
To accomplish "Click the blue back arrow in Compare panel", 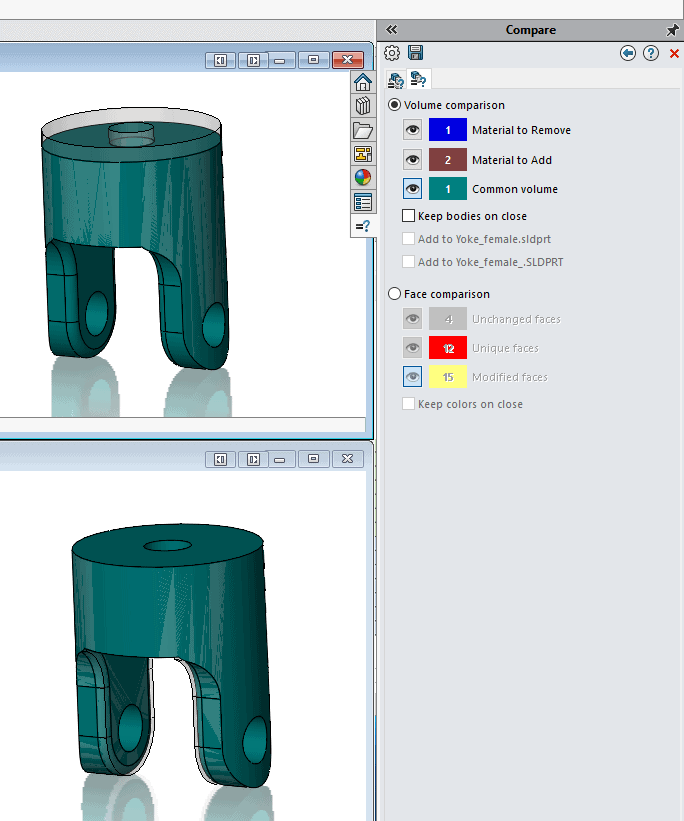I will click(x=628, y=53).
